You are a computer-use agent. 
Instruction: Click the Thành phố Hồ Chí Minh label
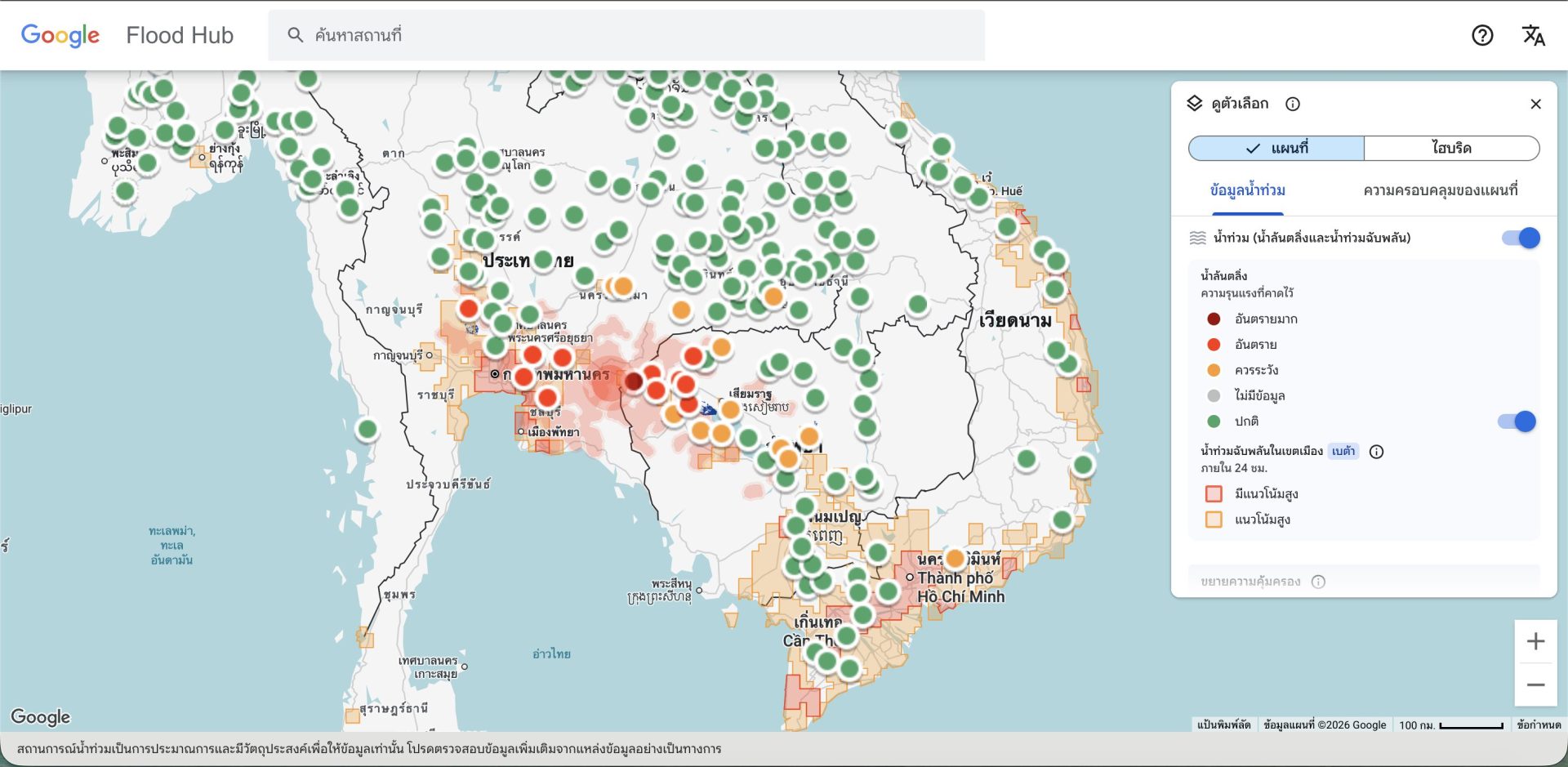pyautogui.click(x=961, y=586)
